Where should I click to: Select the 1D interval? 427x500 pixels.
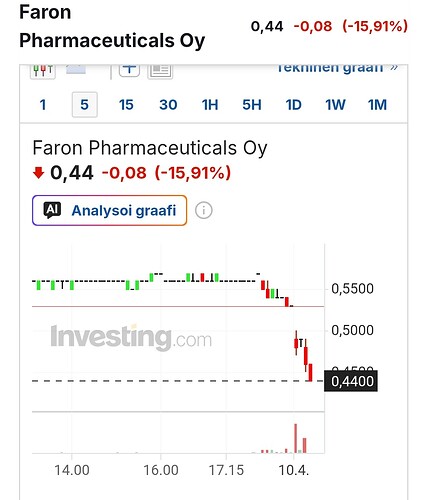pyautogui.click(x=294, y=105)
